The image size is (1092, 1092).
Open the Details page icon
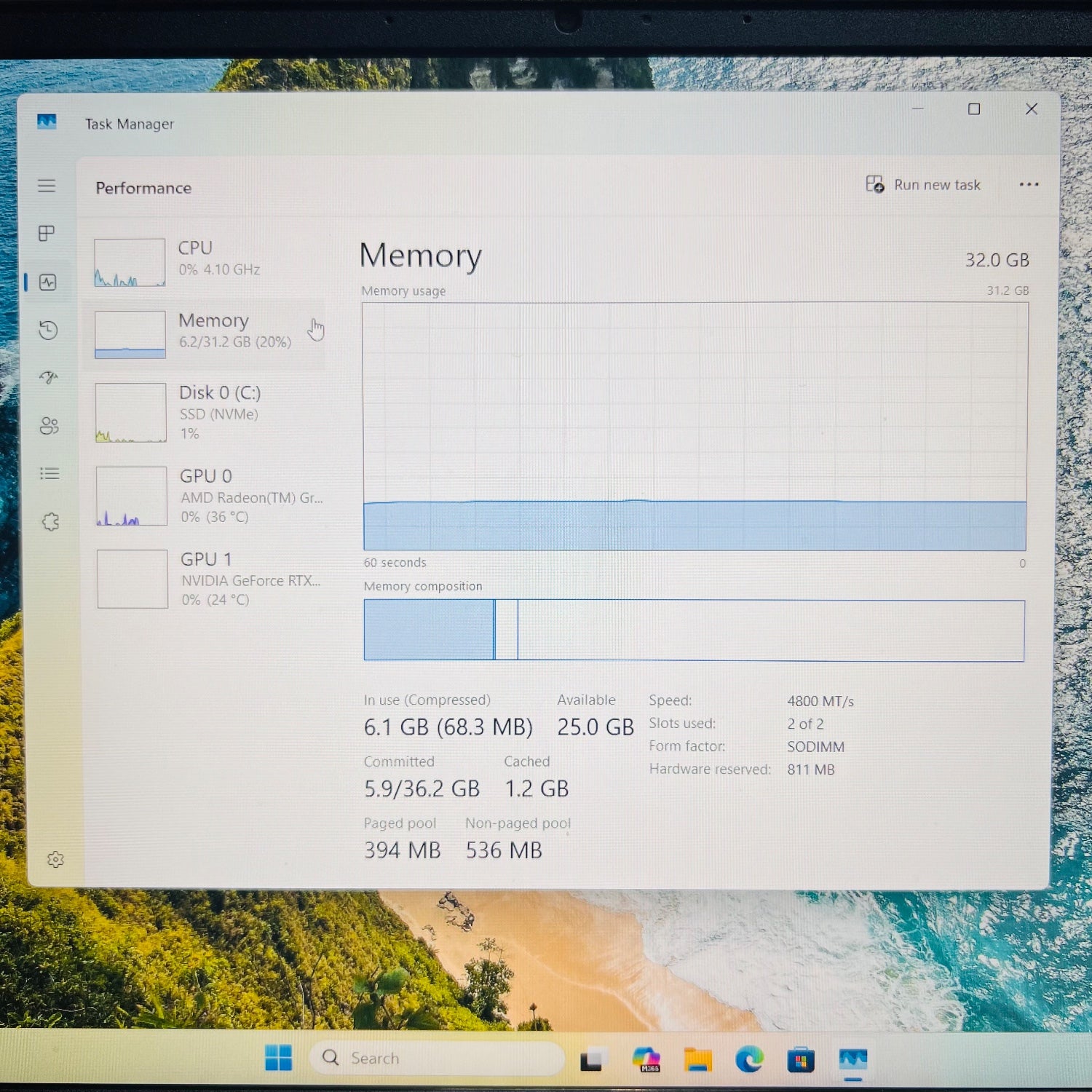coord(50,474)
